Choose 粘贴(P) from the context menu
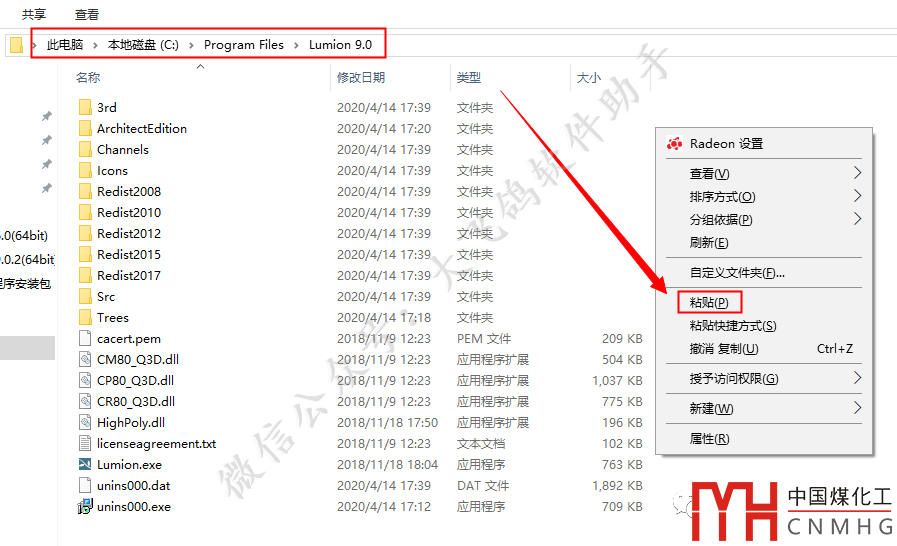The height and width of the screenshot is (546, 897). pyautogui.click(x=709, y=302)
